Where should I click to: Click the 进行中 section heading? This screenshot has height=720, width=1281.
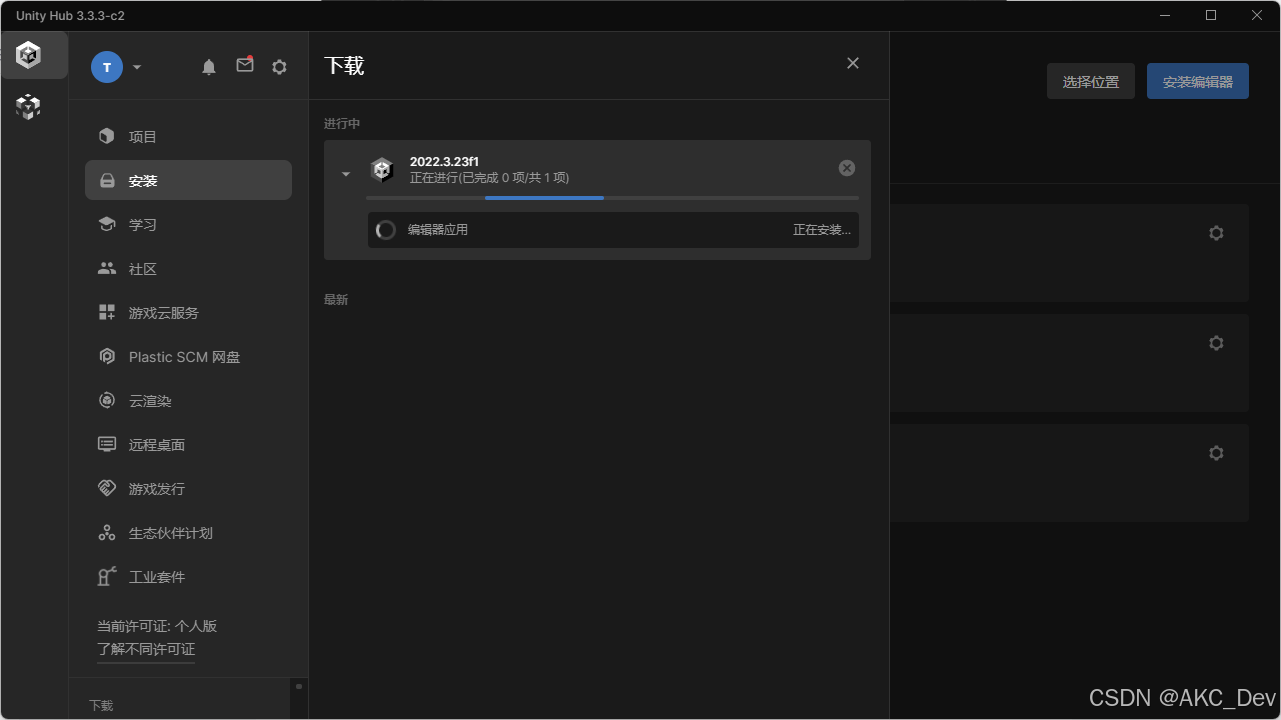click(342, 124)
